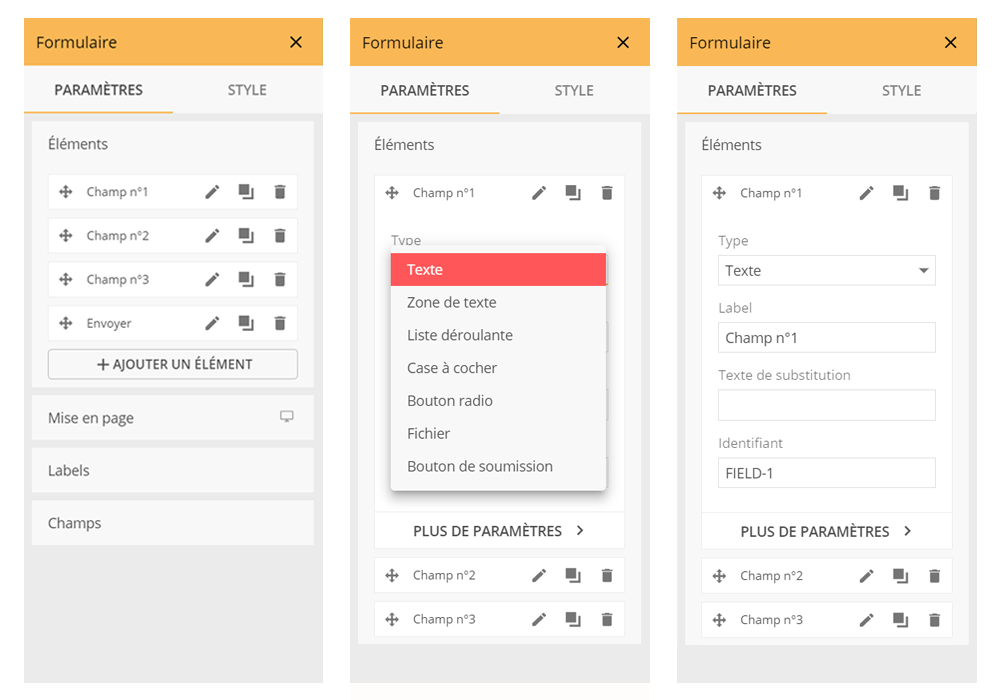Click the trash icon directly above Envoyer's trash
The image size is (1000, 700).
pos(280,279)
